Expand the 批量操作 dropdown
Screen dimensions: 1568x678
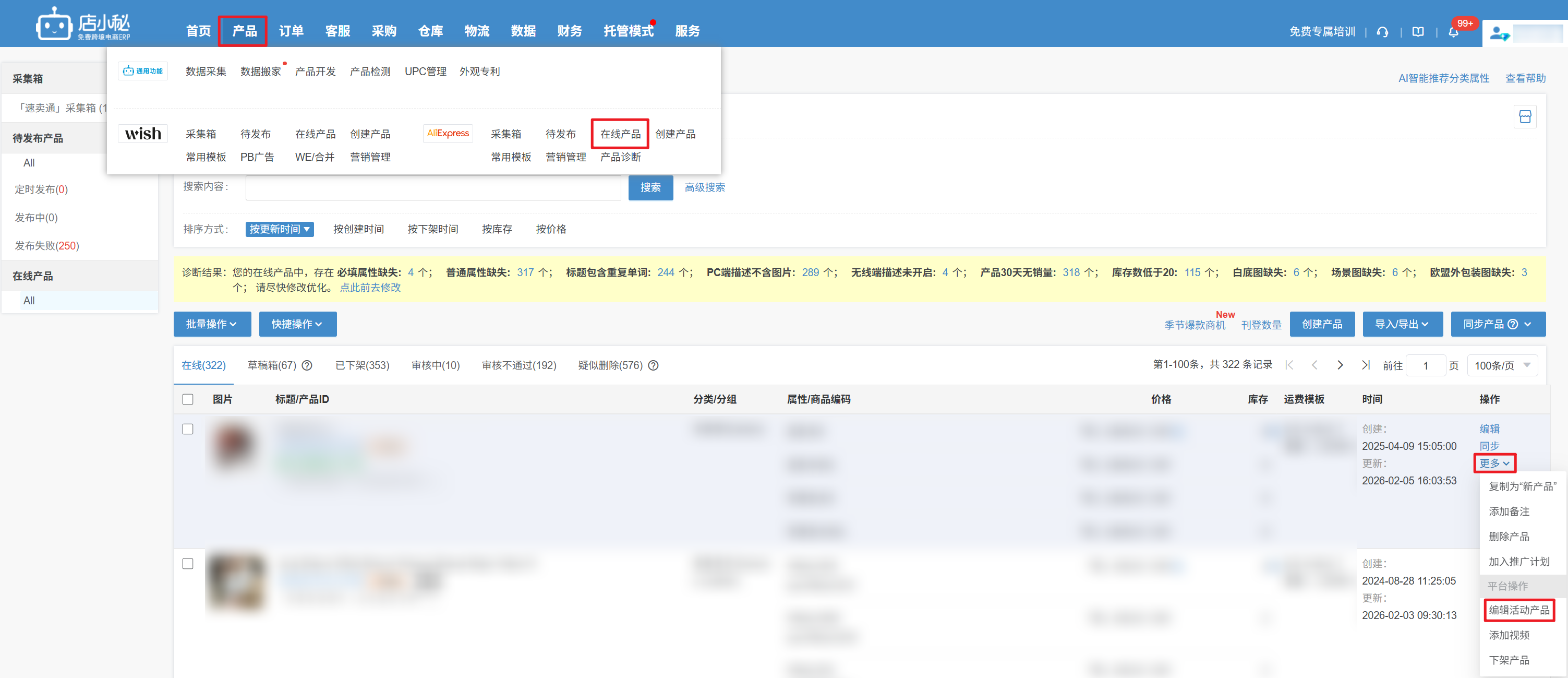211,324
